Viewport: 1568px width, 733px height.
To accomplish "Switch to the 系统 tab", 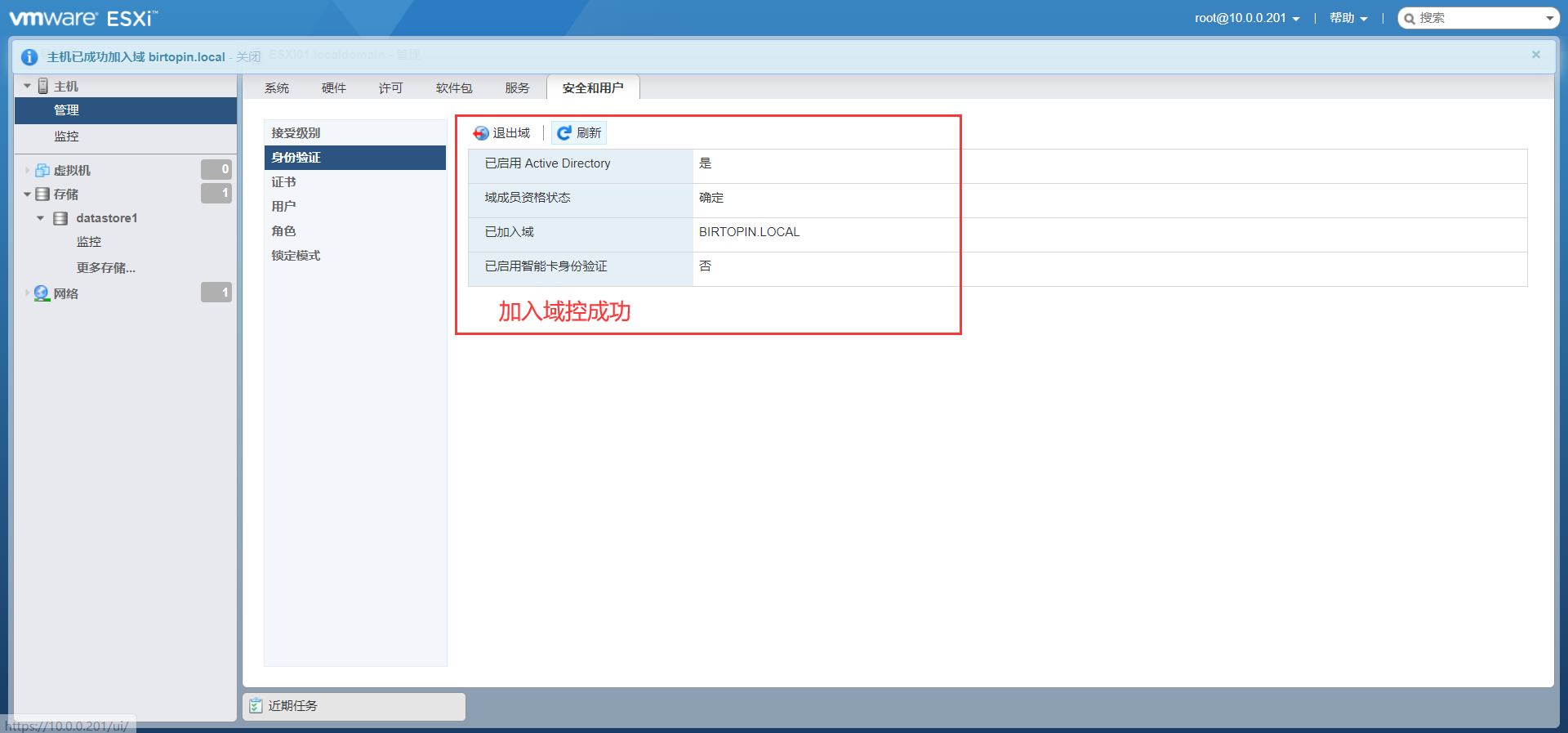I will [277, 87].
